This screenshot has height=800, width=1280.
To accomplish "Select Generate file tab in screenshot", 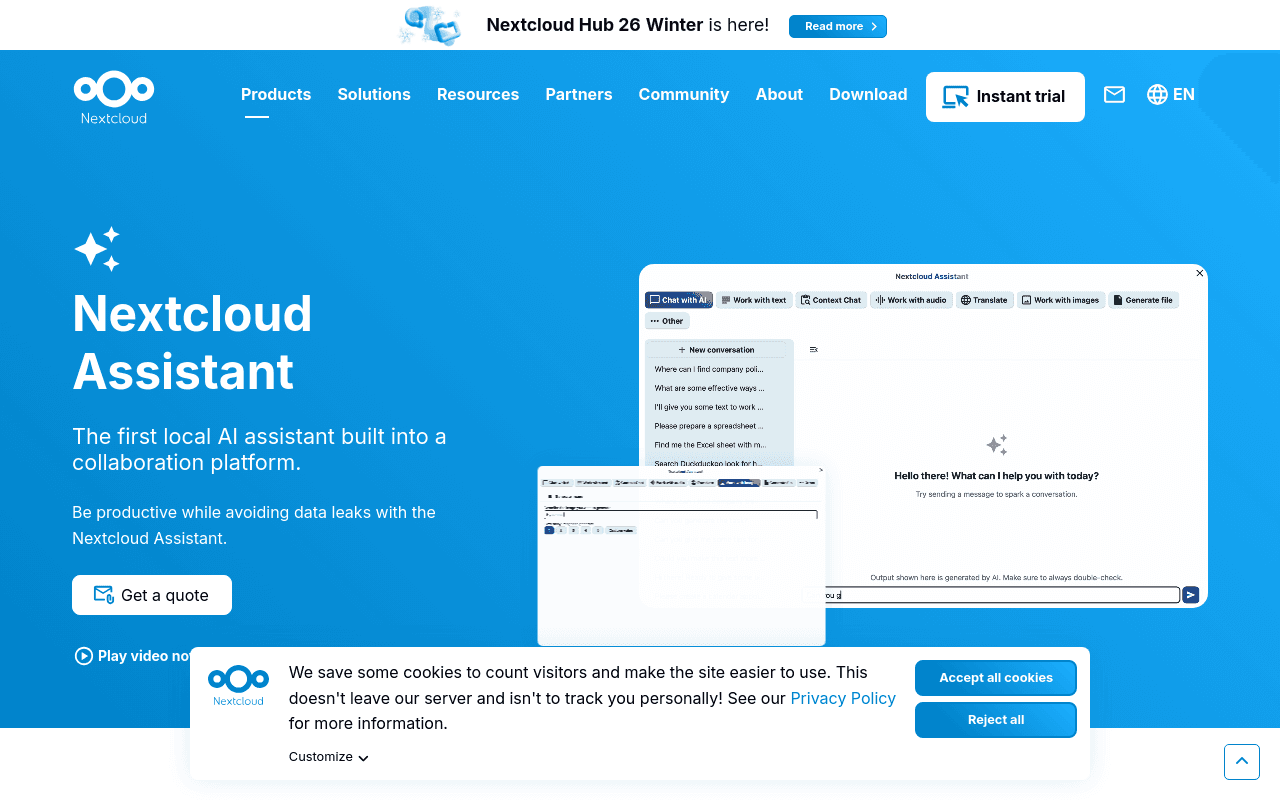I will coord(1144,300).
